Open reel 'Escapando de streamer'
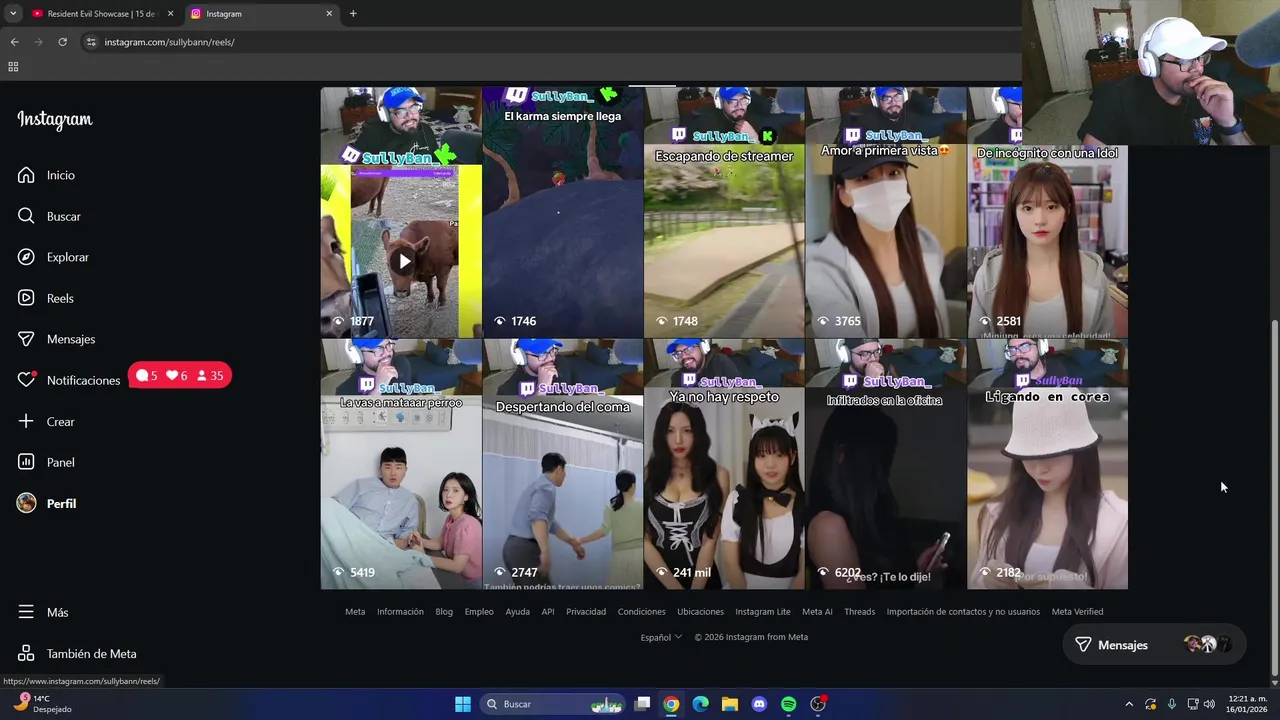This screenshot has width=1280, height=720. pyautogui.click(x=724, y=212)
